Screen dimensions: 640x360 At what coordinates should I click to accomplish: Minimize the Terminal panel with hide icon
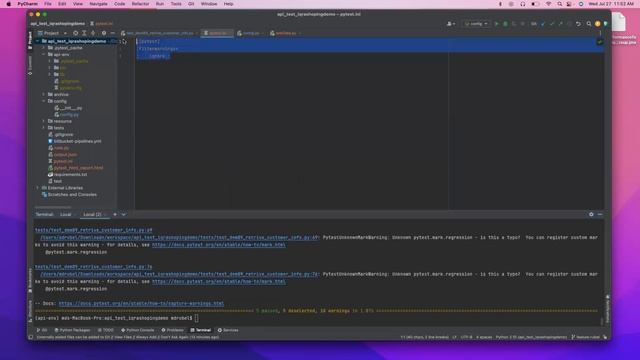pos(600,214)
